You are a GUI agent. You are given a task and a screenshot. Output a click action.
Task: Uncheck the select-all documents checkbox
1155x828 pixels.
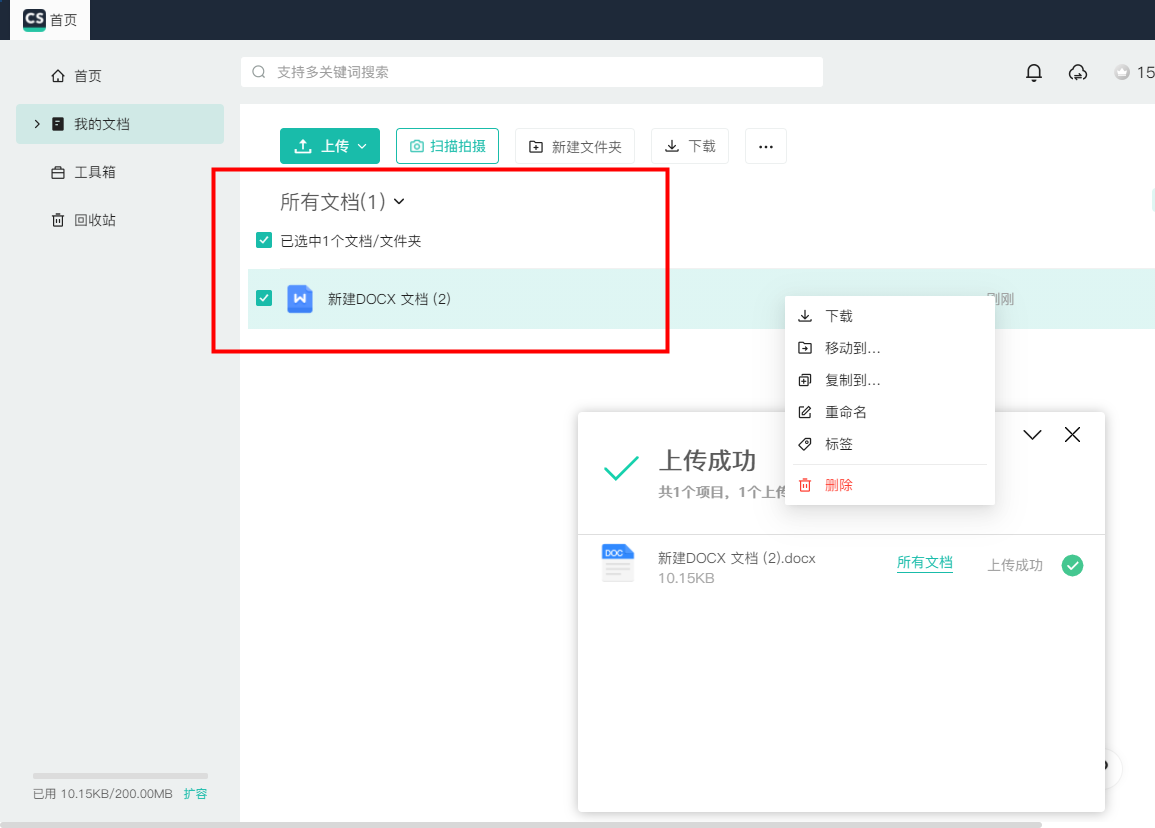[264, 240]
